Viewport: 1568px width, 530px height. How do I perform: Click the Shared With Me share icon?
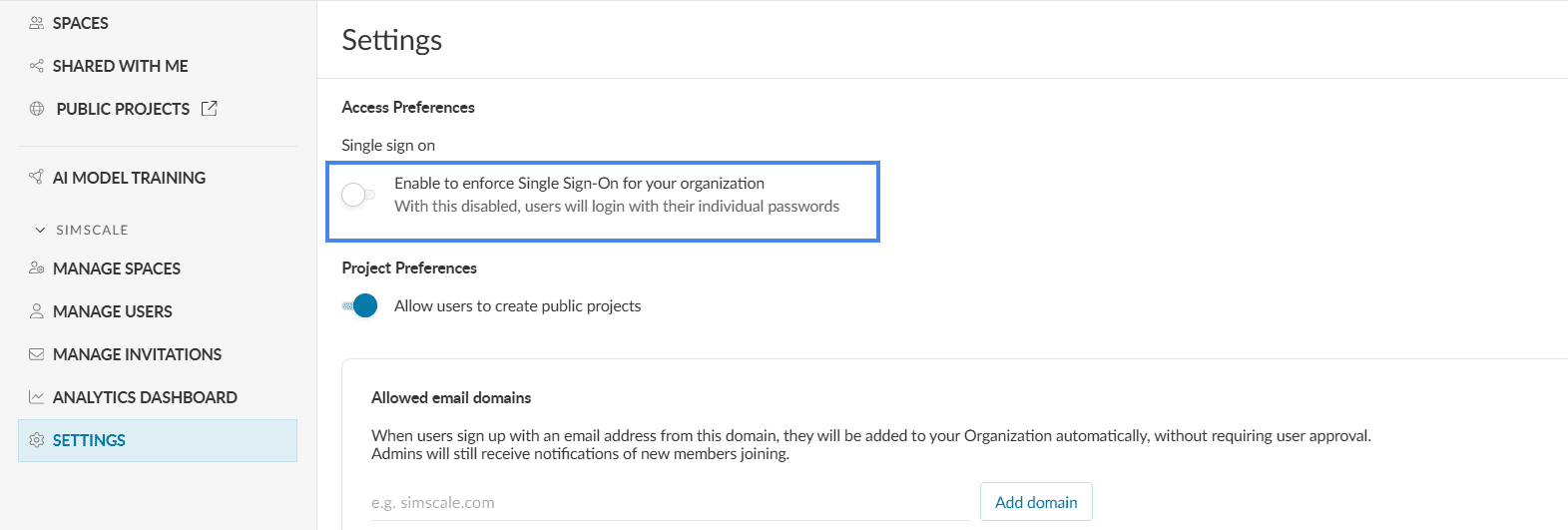tap(37, 66)
